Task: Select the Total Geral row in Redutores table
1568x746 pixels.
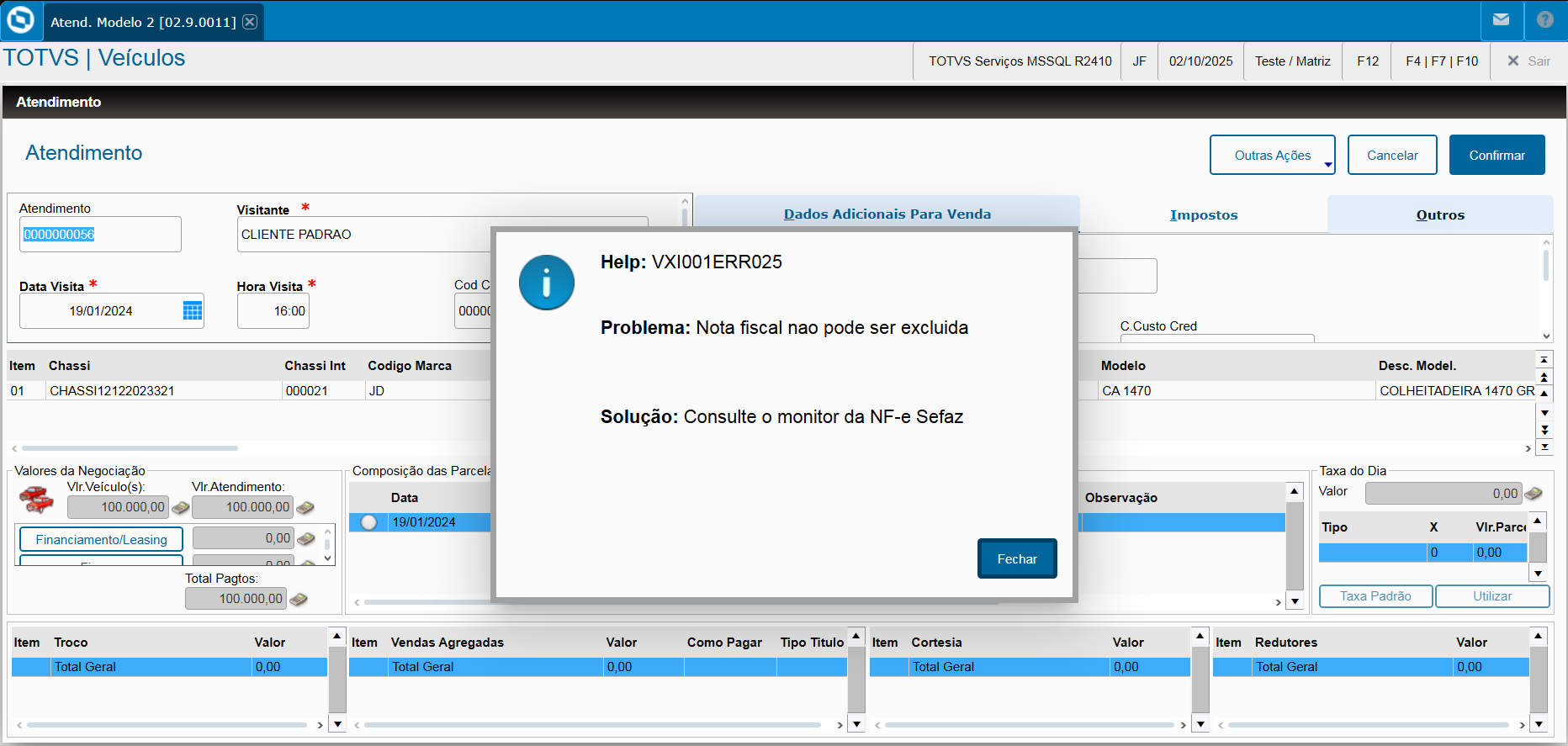Action: pyautogui.click(x=1371, y=667)
